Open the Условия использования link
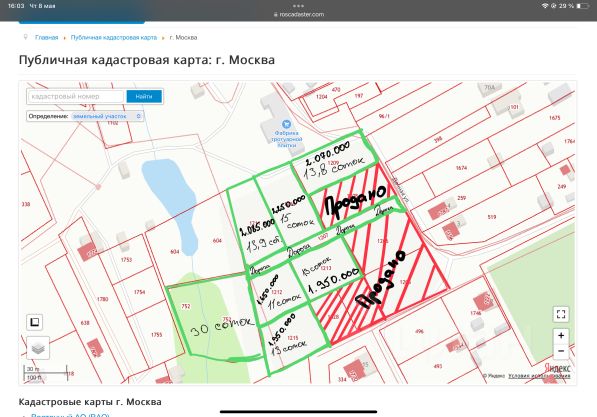Viewport: 597px width, 417px height. pos(539,376)
